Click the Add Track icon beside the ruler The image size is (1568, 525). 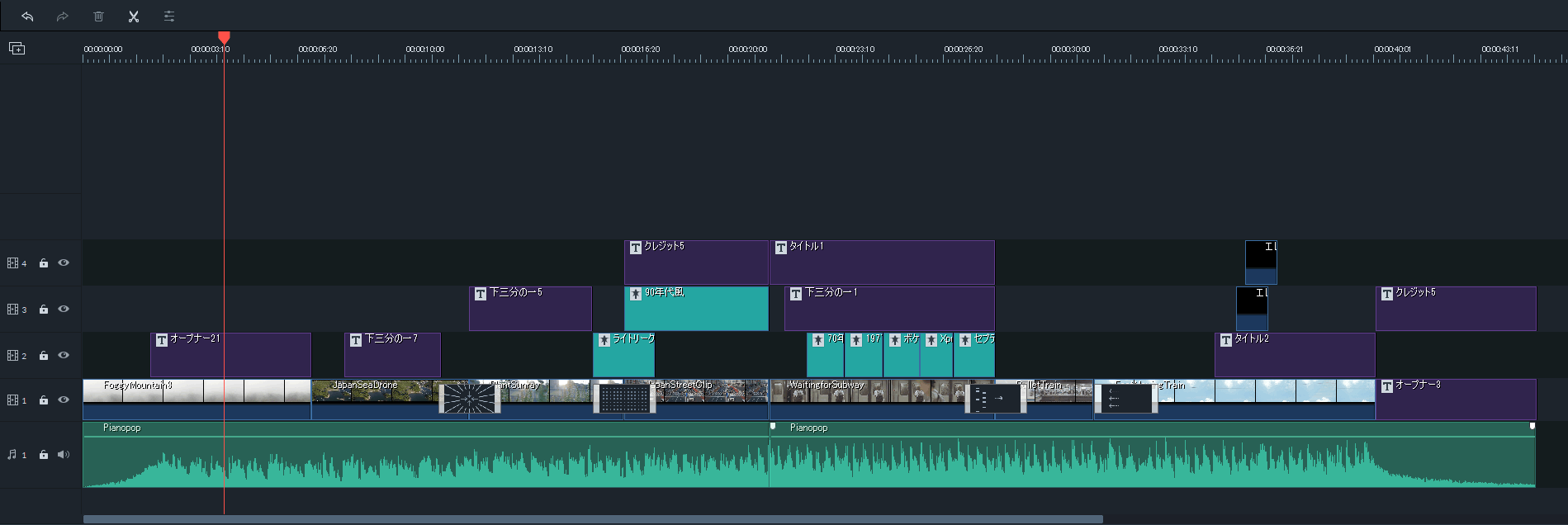(17, 49)
